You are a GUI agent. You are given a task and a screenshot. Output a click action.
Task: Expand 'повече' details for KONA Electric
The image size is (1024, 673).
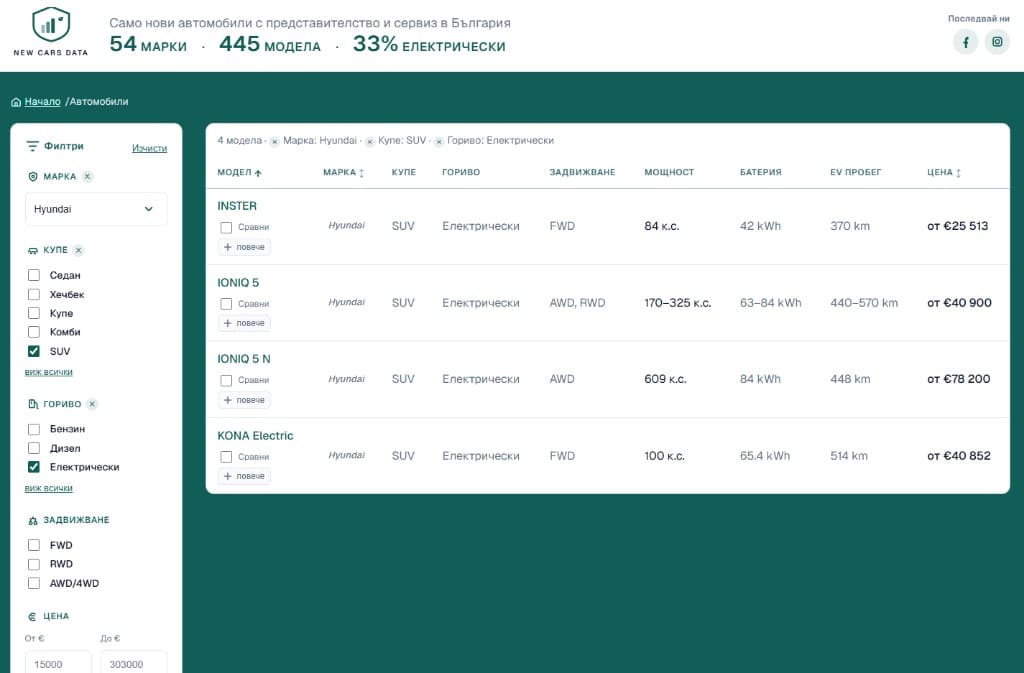tap(244, 477)
